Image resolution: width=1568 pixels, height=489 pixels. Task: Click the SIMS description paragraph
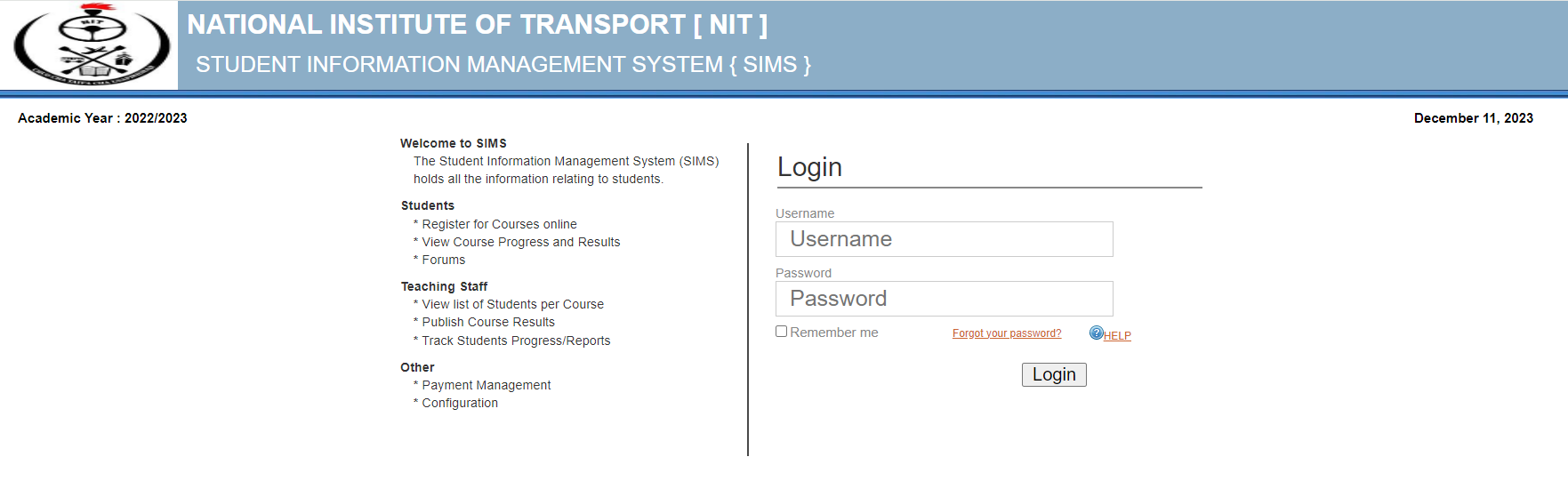click(x=567, y=170)
